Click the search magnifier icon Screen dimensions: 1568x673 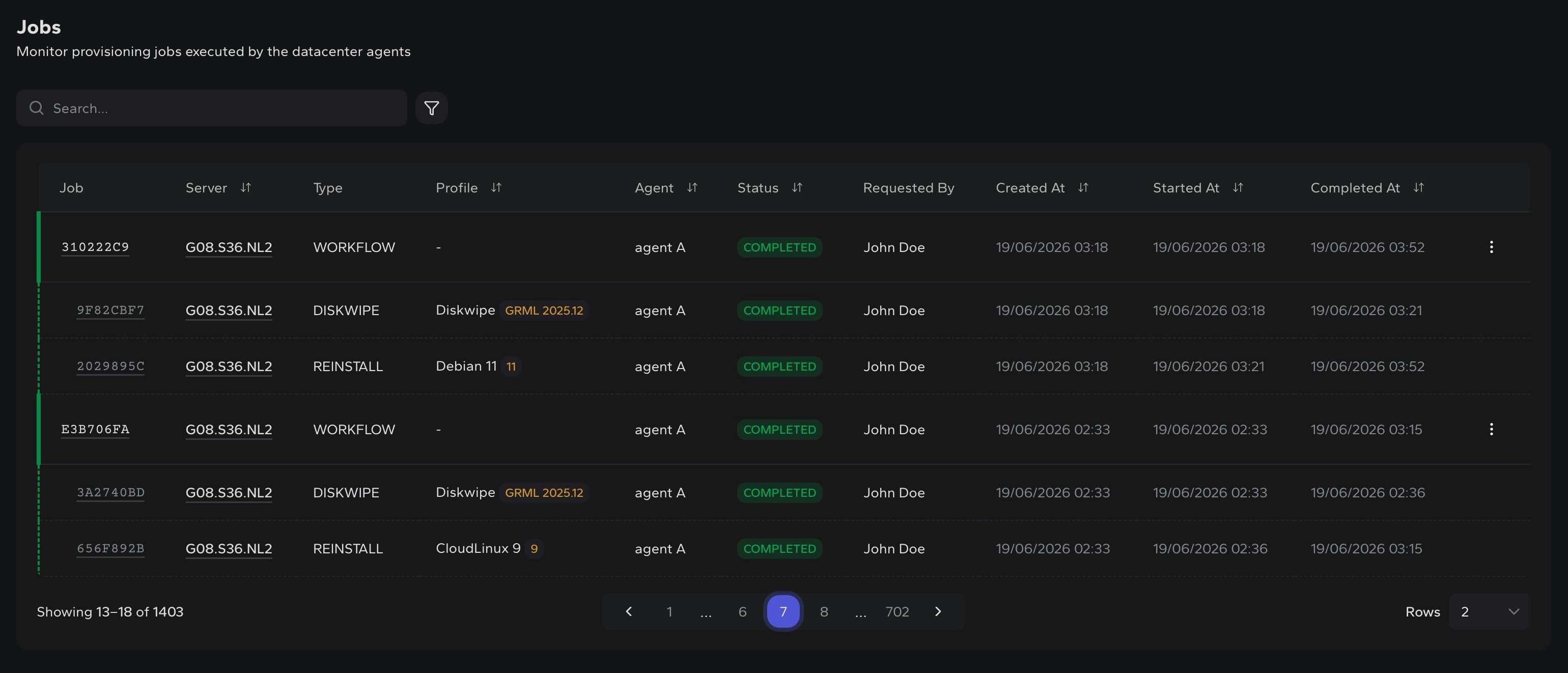click(x=37, y=108)
